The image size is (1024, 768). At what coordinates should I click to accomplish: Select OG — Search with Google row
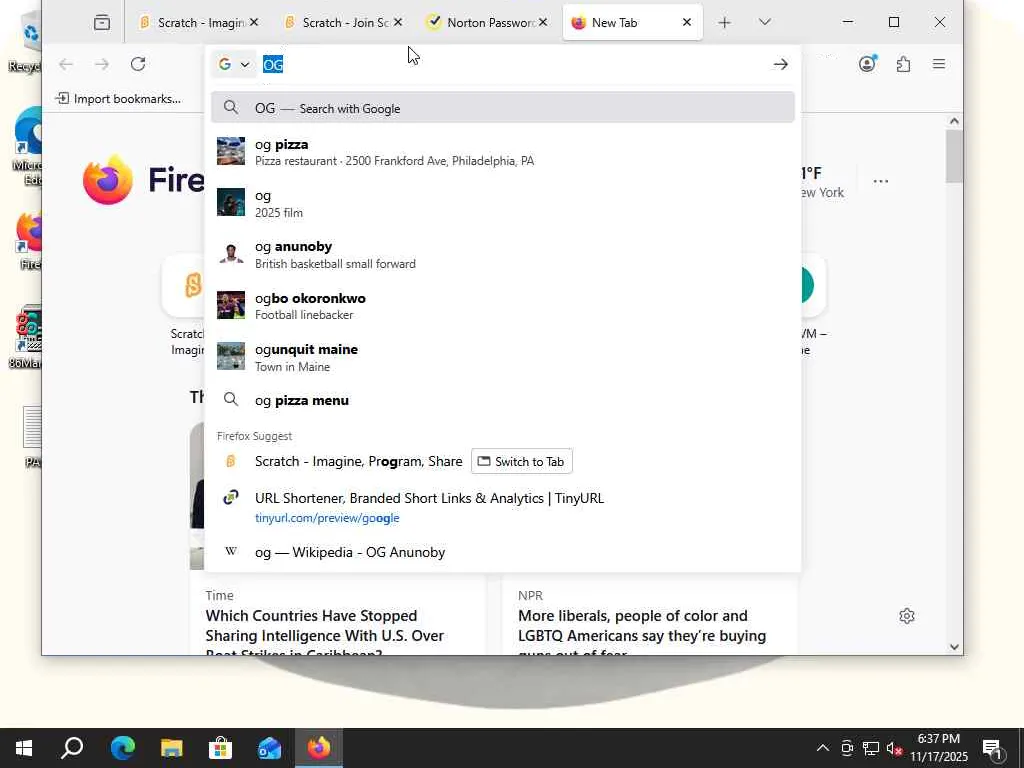[503, 108]
